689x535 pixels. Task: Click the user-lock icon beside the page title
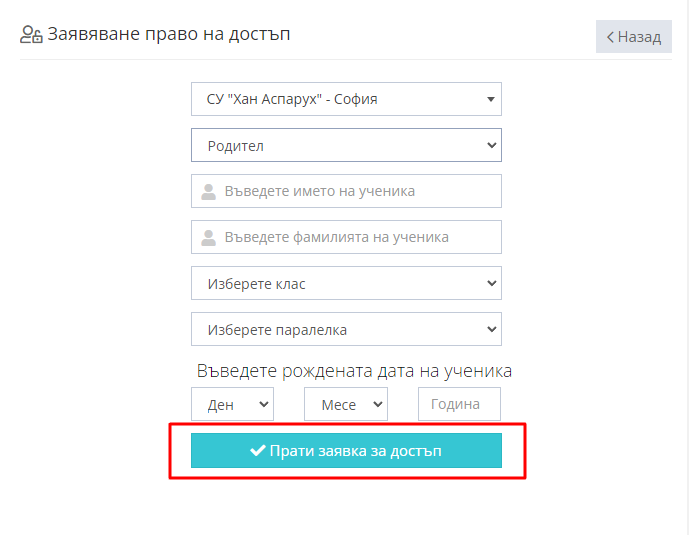coord(31,35)
